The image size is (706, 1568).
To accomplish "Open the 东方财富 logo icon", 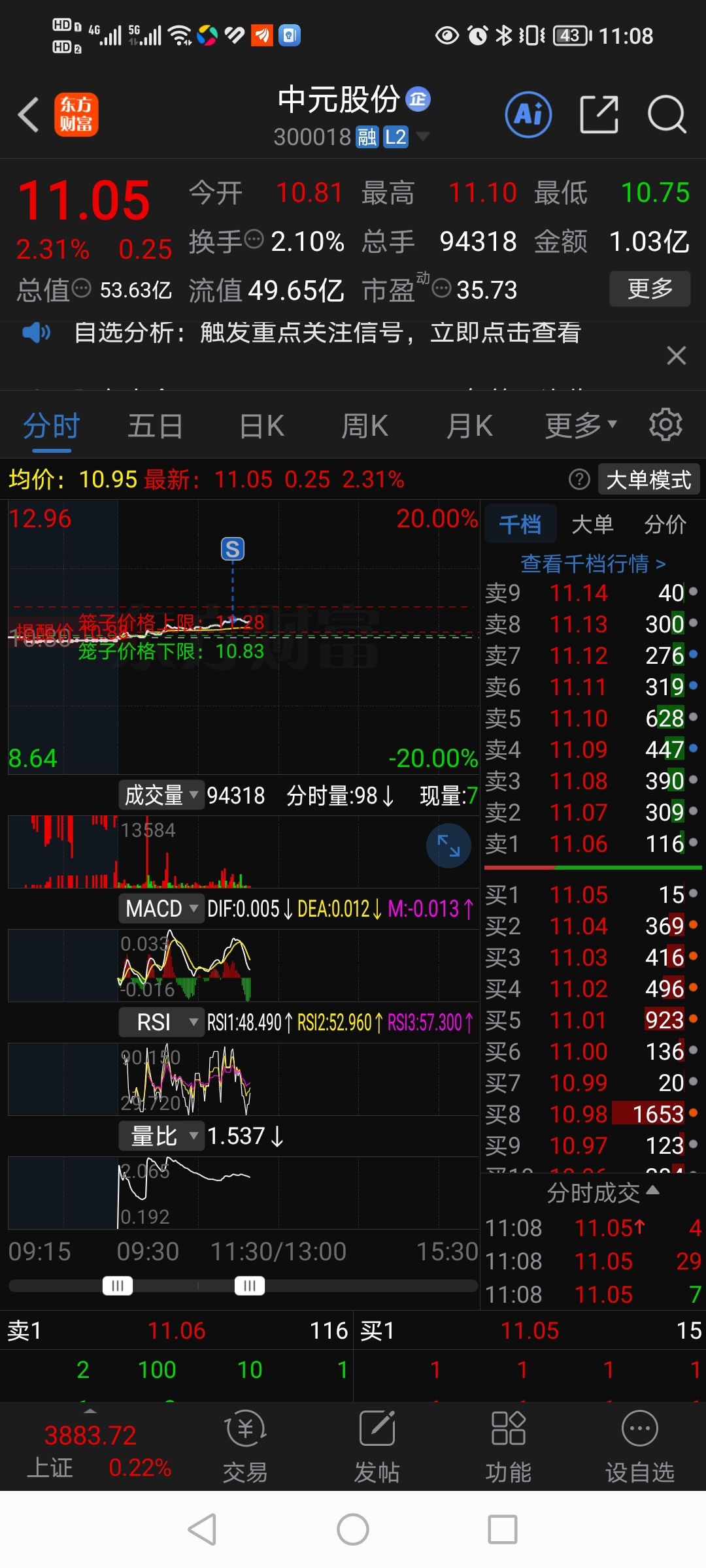I will pos(76,114).
